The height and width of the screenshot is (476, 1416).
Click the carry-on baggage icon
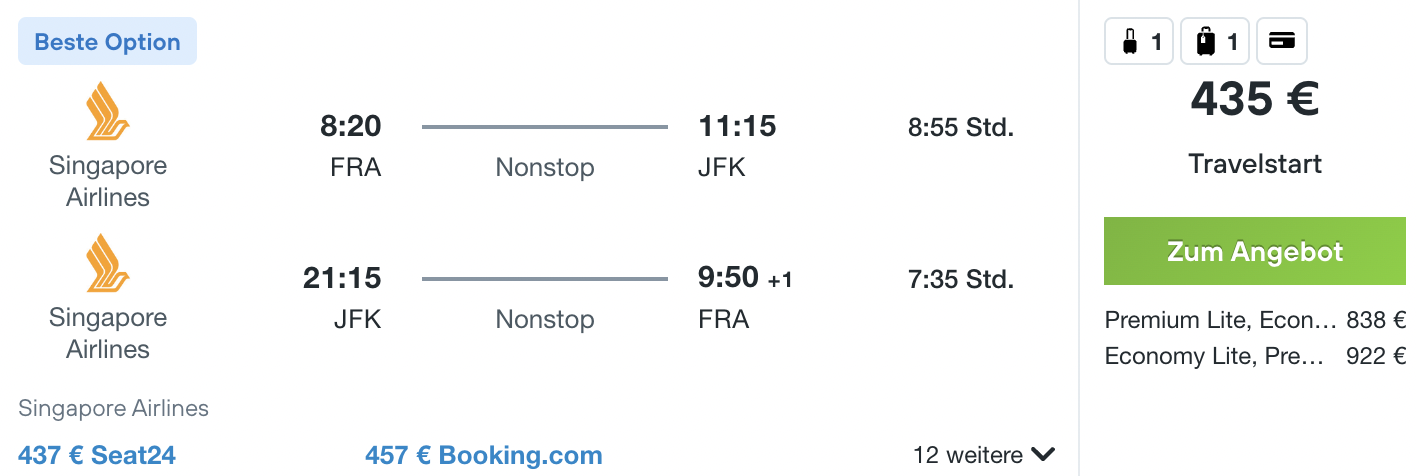(1138, 42)
